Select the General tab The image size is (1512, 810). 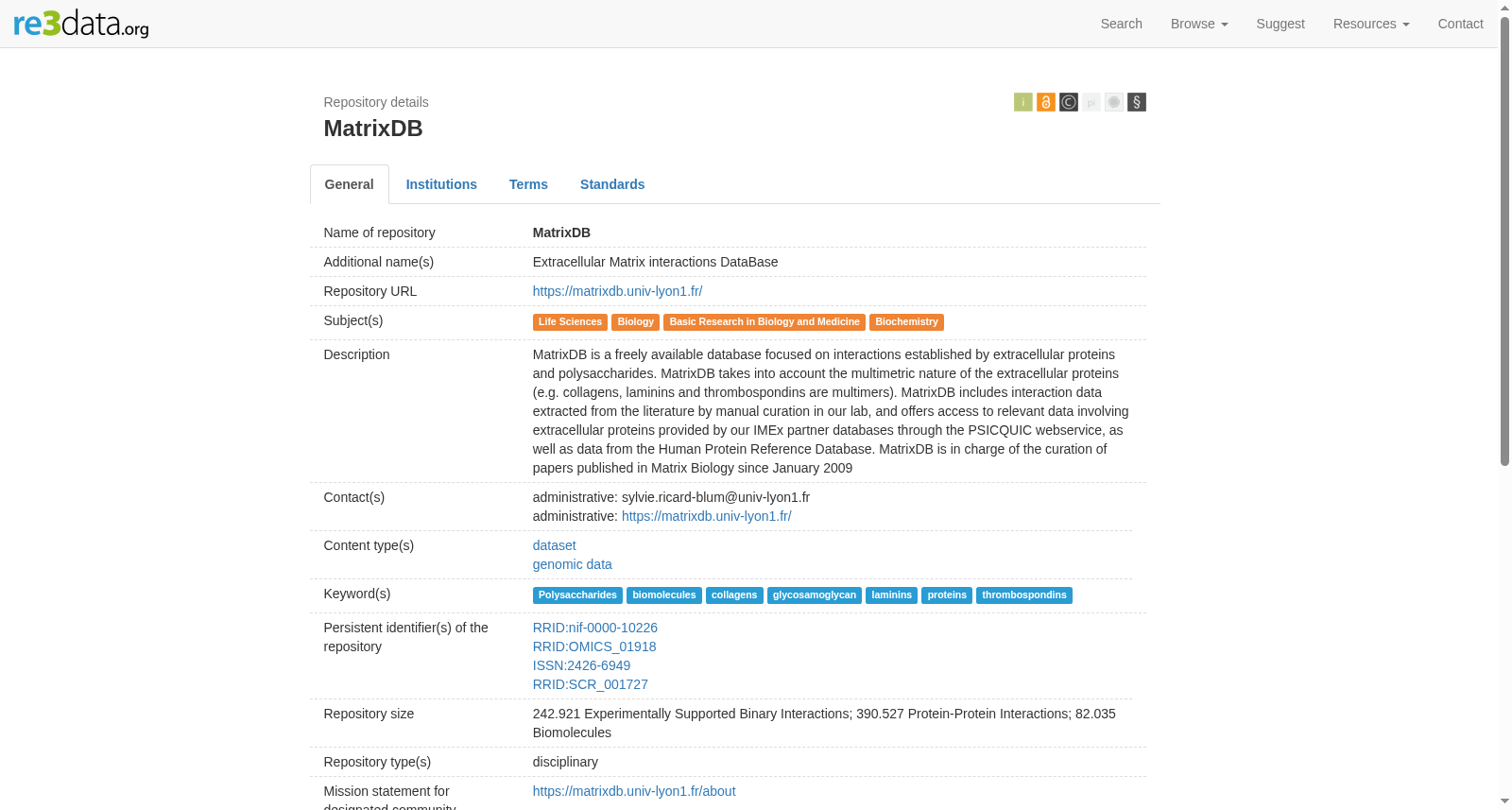(x=350, y=184)
